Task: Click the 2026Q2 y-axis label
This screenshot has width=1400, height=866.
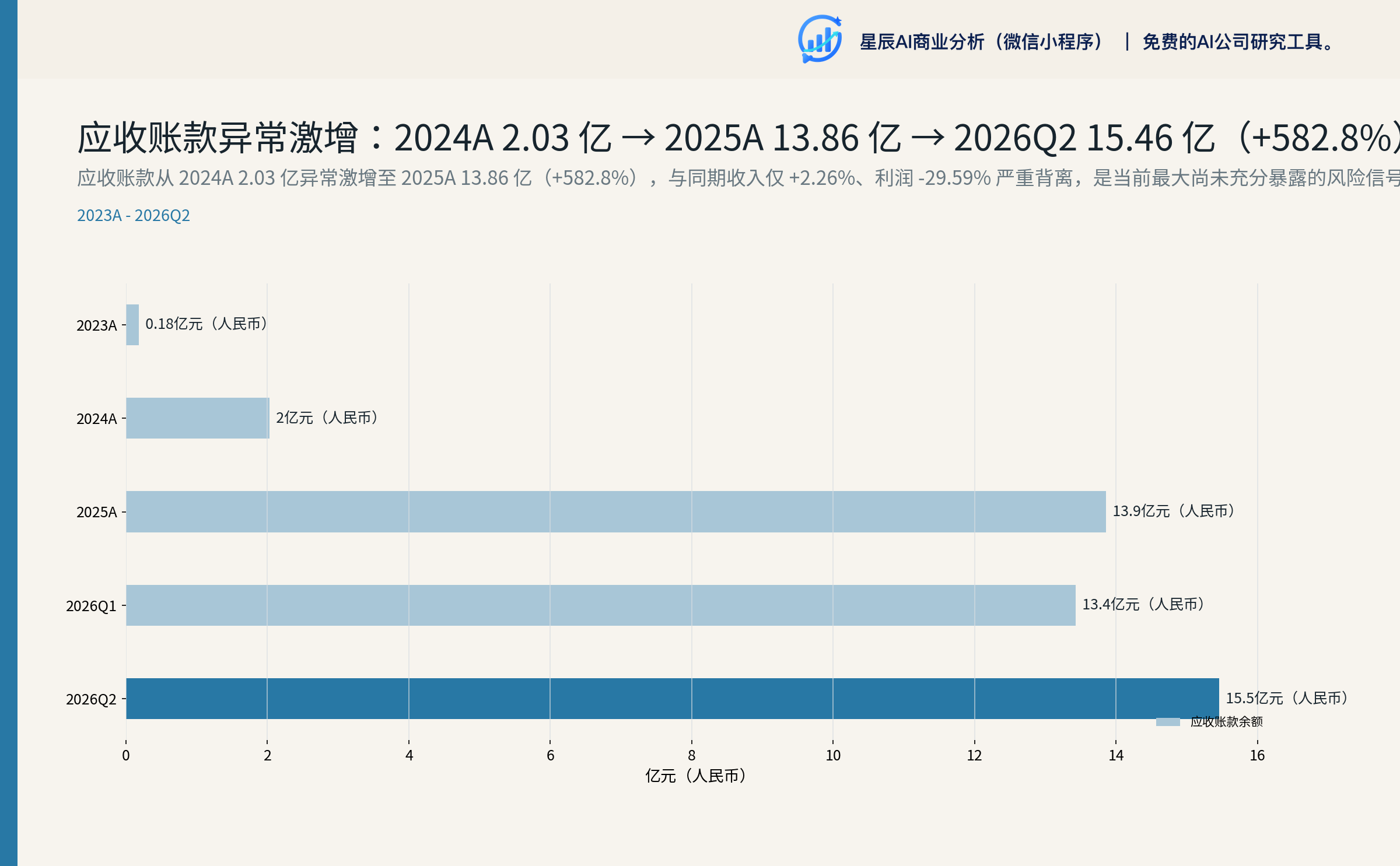Action: click(x=92, y=699)
